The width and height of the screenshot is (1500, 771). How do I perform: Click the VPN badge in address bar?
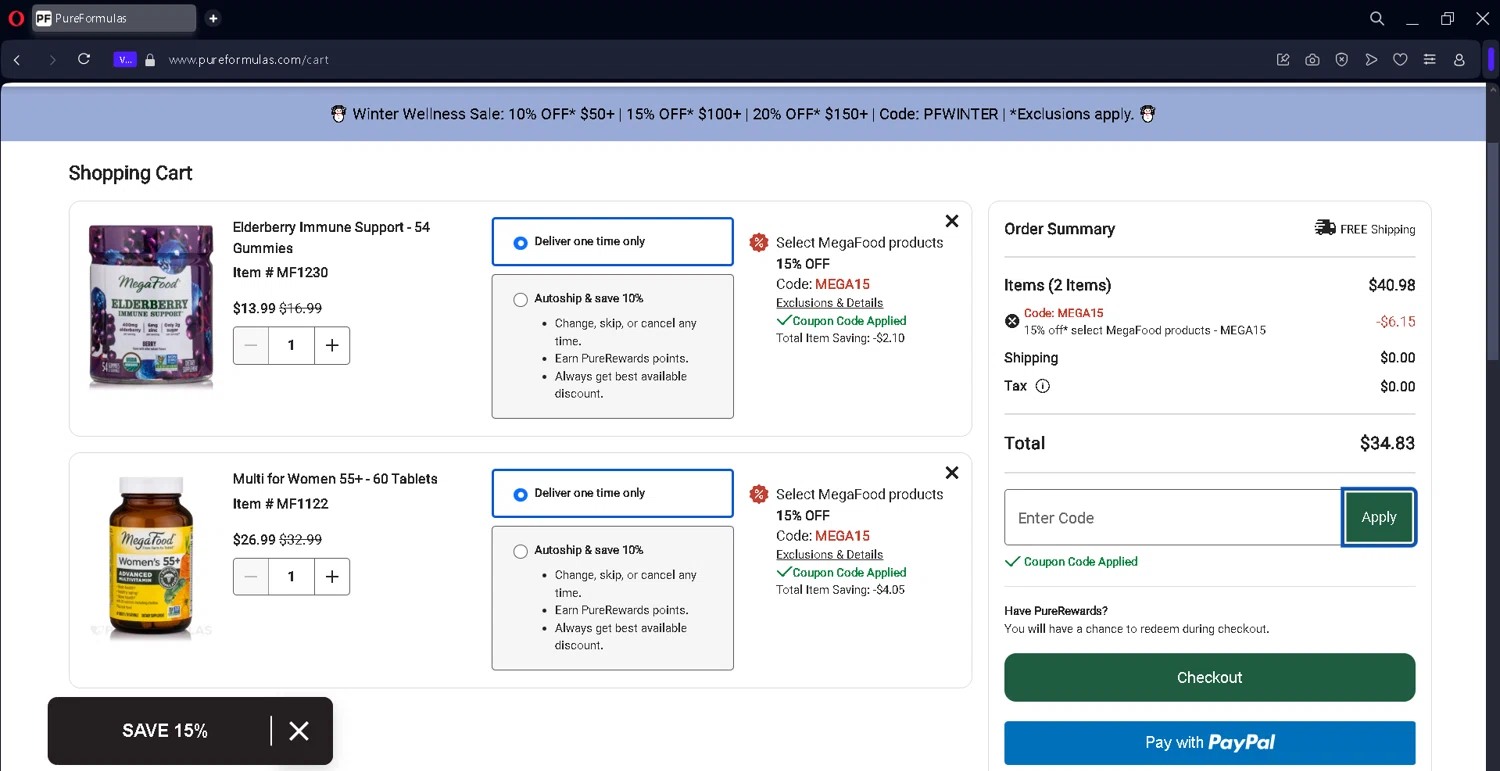[124, 60]
